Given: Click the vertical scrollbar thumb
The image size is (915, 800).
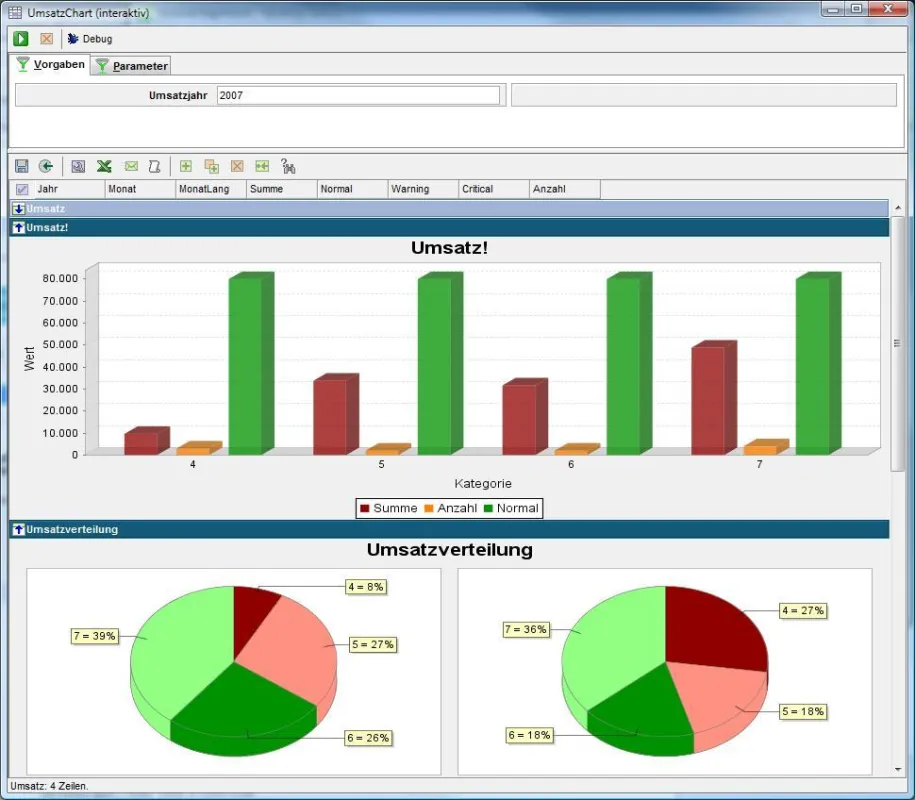Looking at the screenshot, I should point(897,343).
